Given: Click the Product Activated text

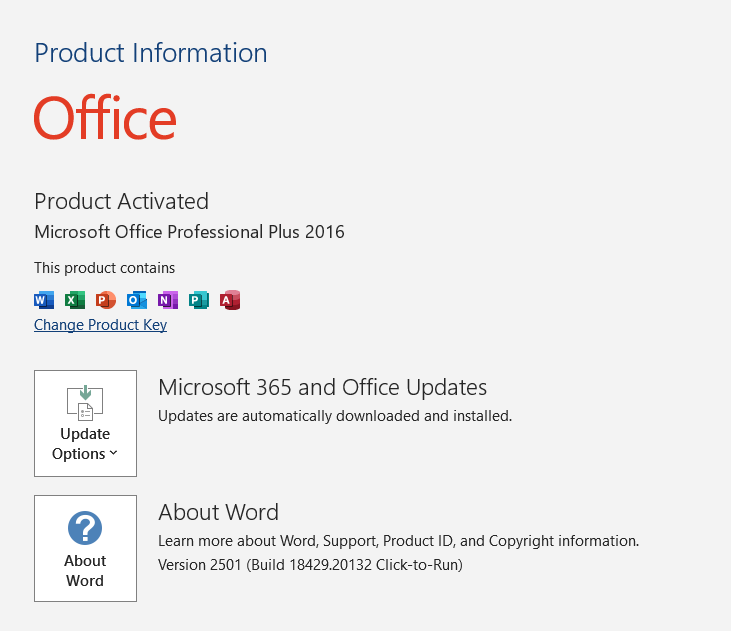Looking at the screenshot, I should tap(121, 201).
